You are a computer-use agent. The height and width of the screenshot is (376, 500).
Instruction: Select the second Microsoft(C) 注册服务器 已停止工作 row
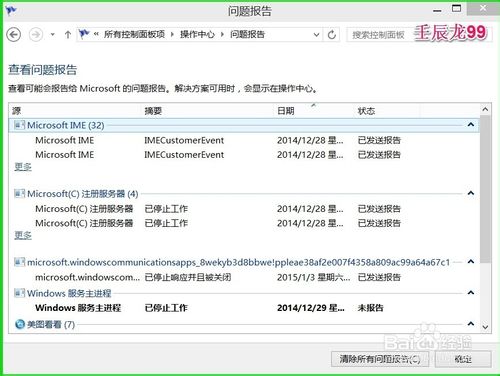pos(244,223)
